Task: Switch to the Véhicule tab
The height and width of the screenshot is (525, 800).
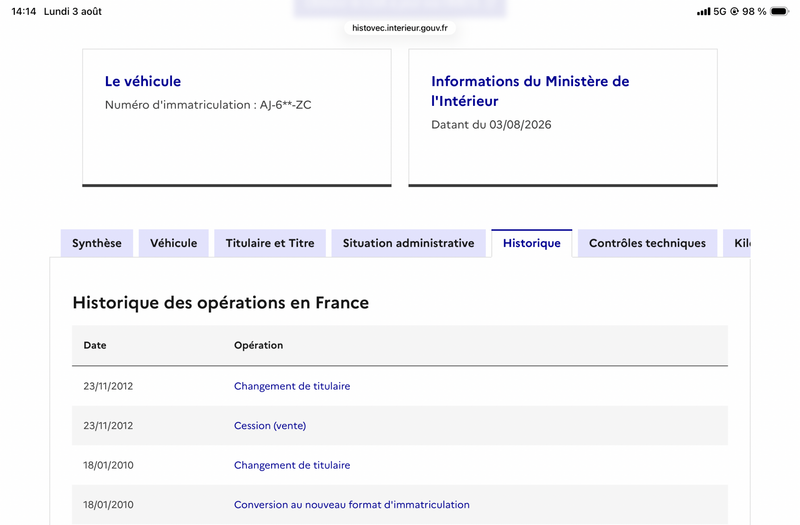Action: [x=173, y=243]
